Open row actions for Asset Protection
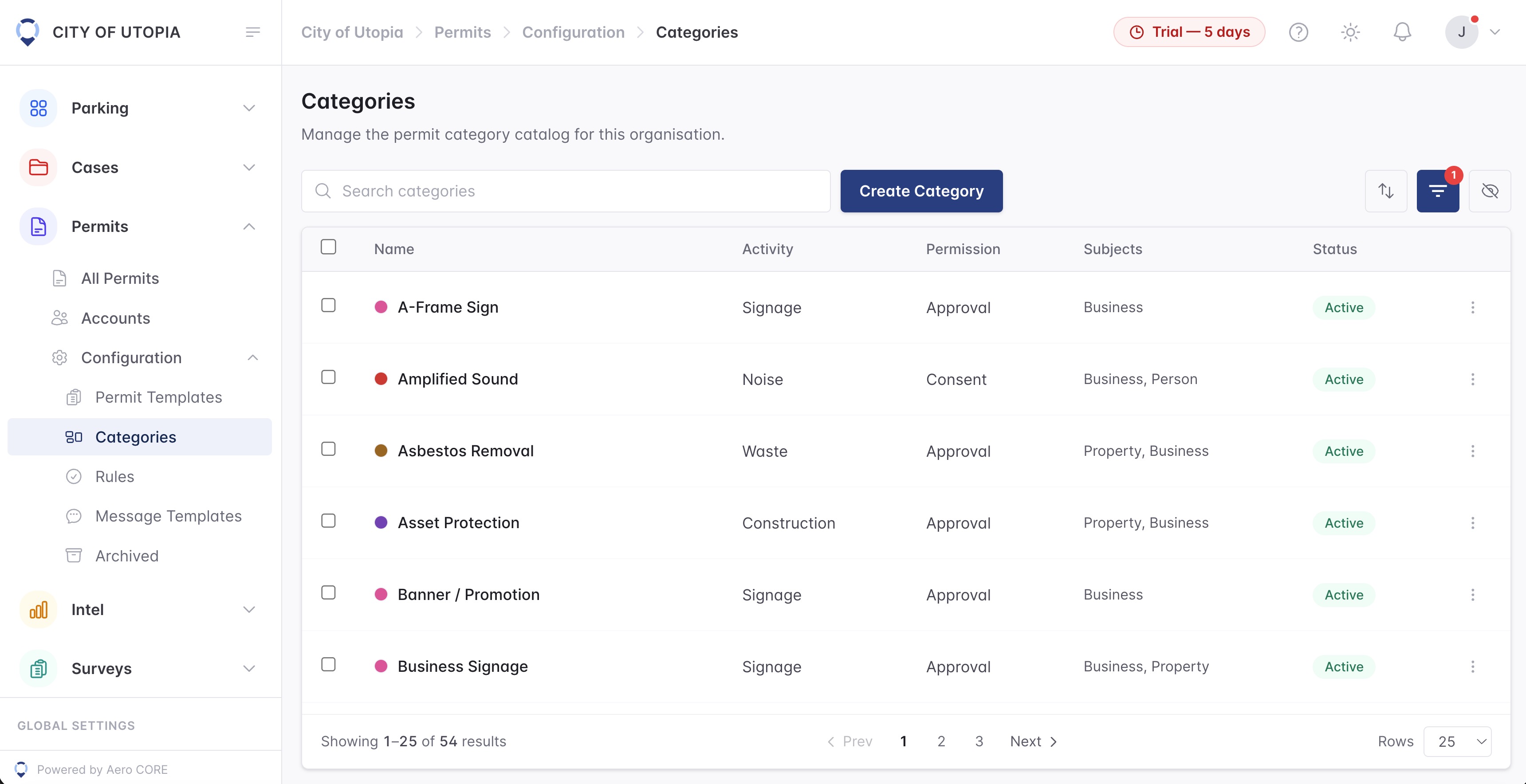This screenshot has width=1526, height=784. (x=1473, y=523)
